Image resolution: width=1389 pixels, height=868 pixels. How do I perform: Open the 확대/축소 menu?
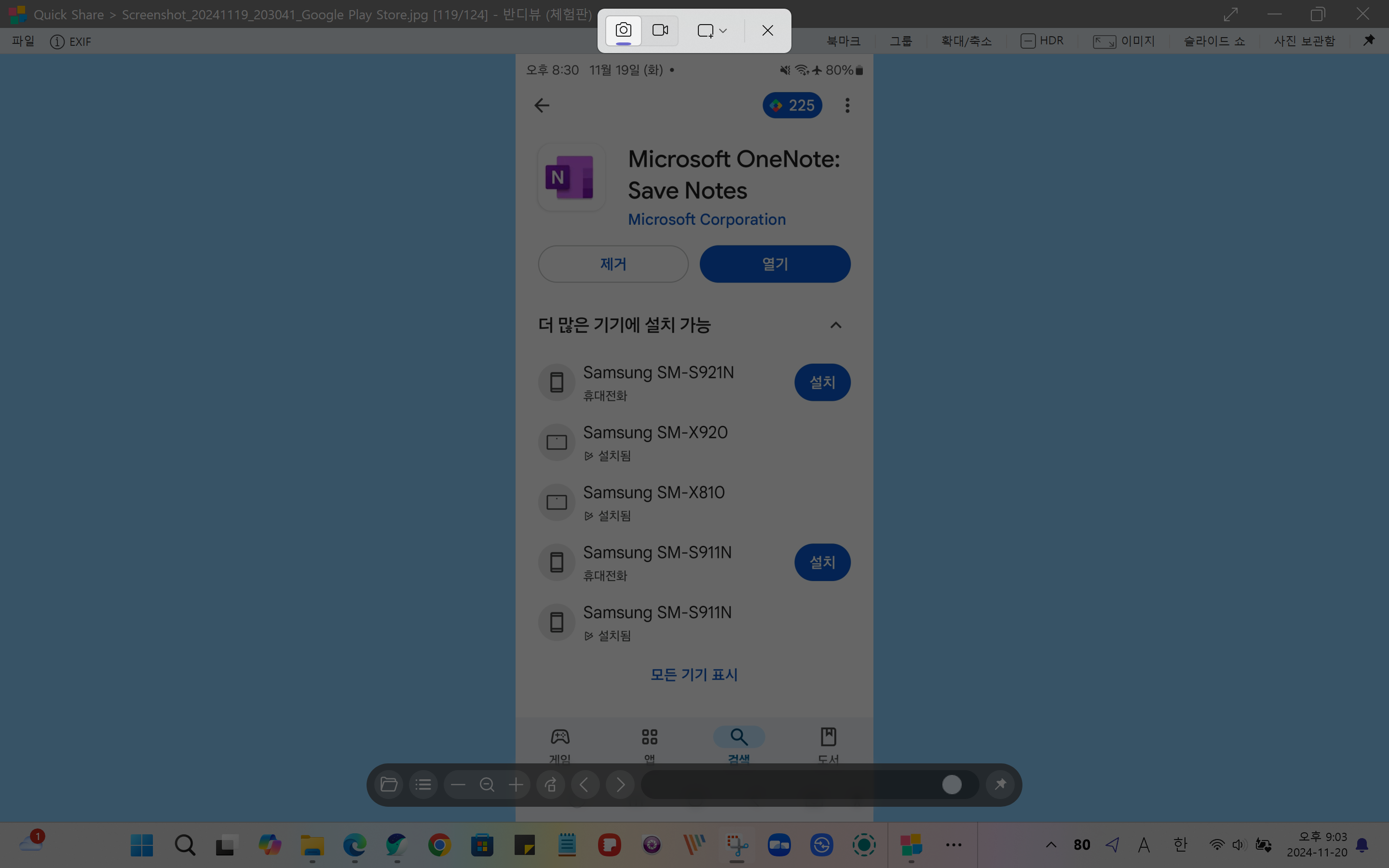click(x=966, y=41)
